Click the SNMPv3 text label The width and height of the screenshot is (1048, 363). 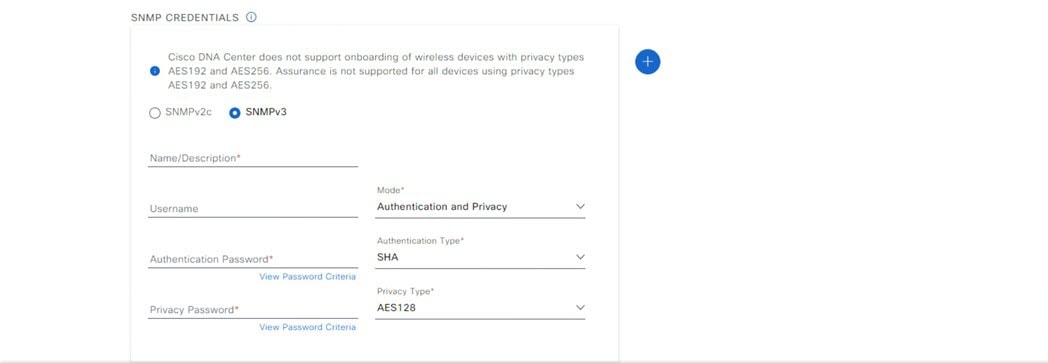266,112
